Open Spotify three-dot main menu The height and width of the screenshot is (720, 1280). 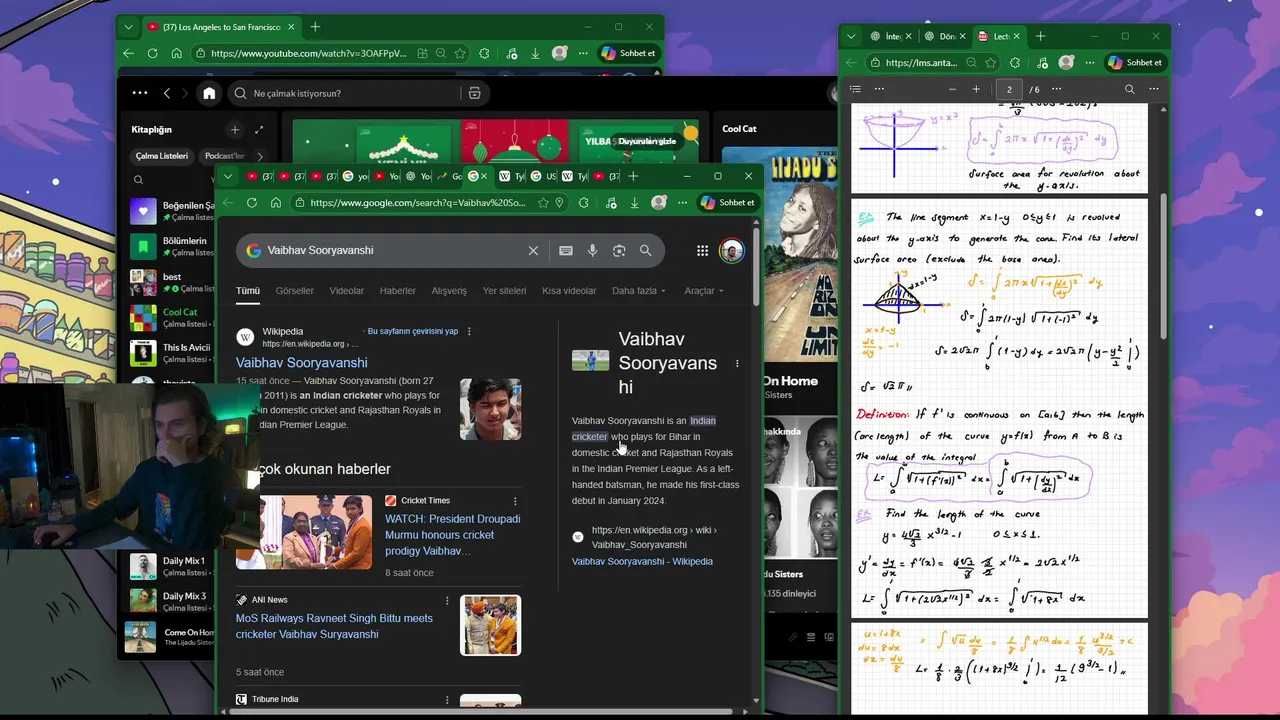[140, 93]
